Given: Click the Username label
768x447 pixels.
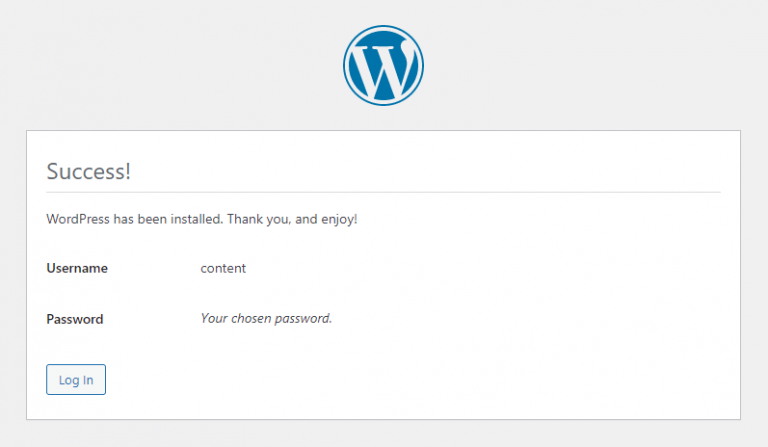Looking at the screenshot, I should point(77,268).
